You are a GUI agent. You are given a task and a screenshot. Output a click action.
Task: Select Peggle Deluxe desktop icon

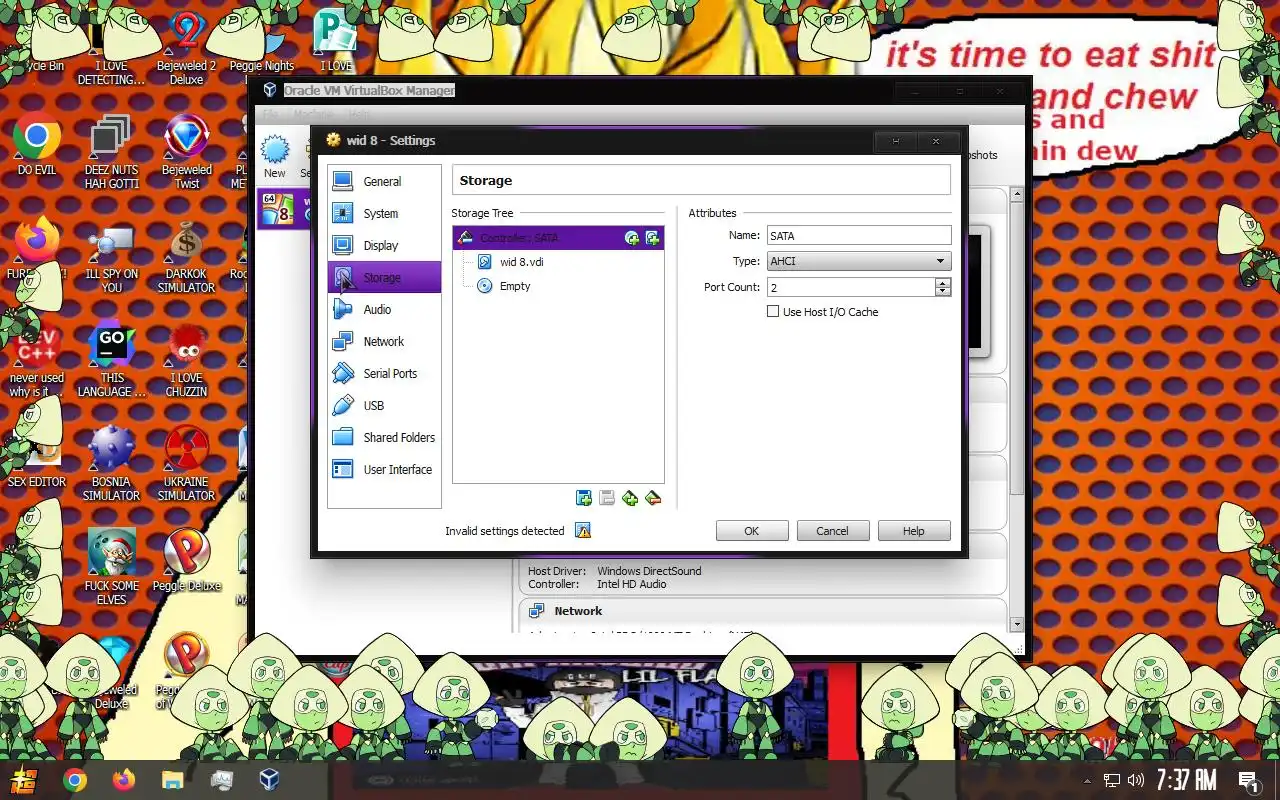186,560
